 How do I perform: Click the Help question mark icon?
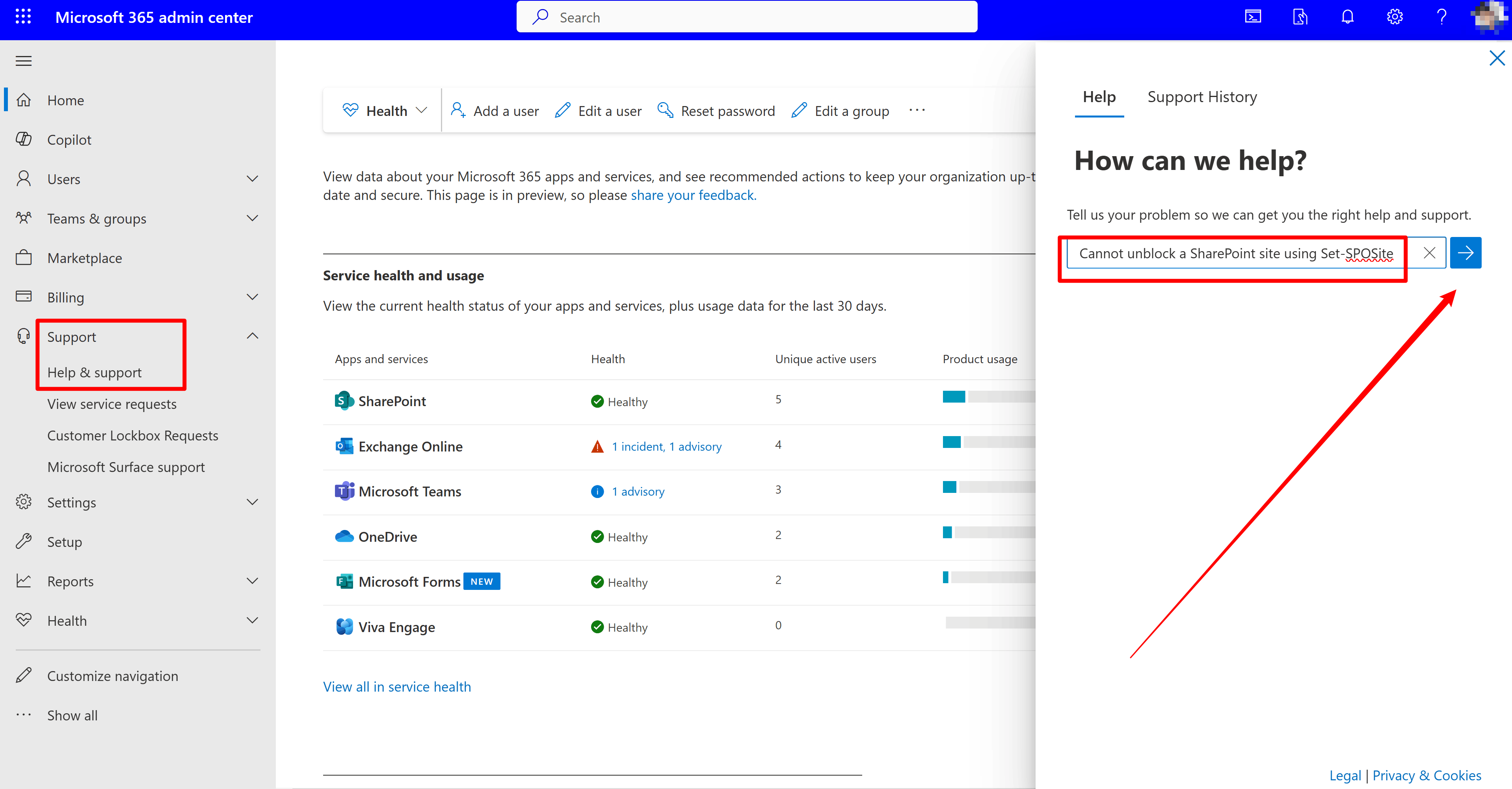[x=1442, y=17]
